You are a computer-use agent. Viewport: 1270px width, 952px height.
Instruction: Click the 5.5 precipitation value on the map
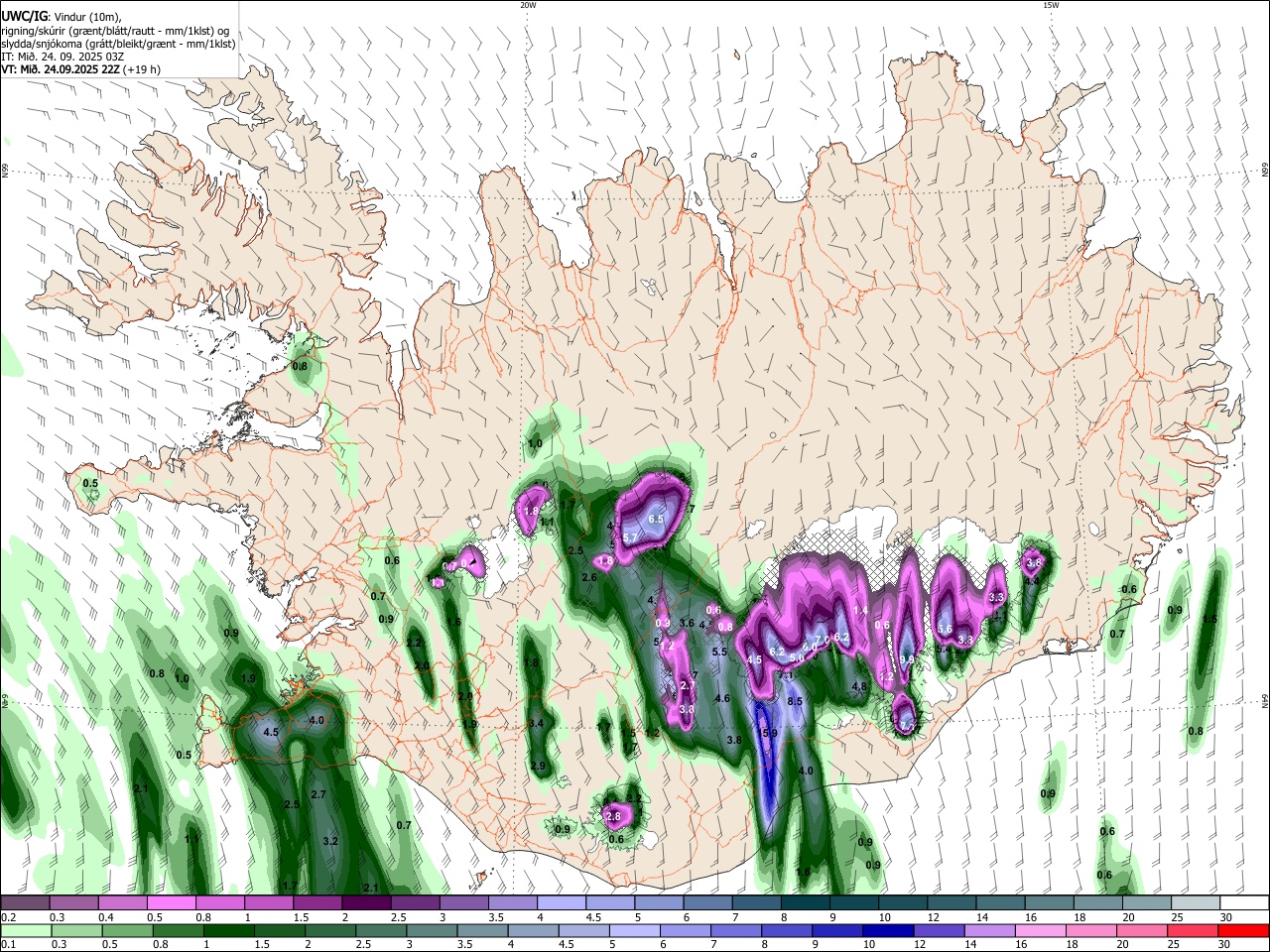[719, 652]
